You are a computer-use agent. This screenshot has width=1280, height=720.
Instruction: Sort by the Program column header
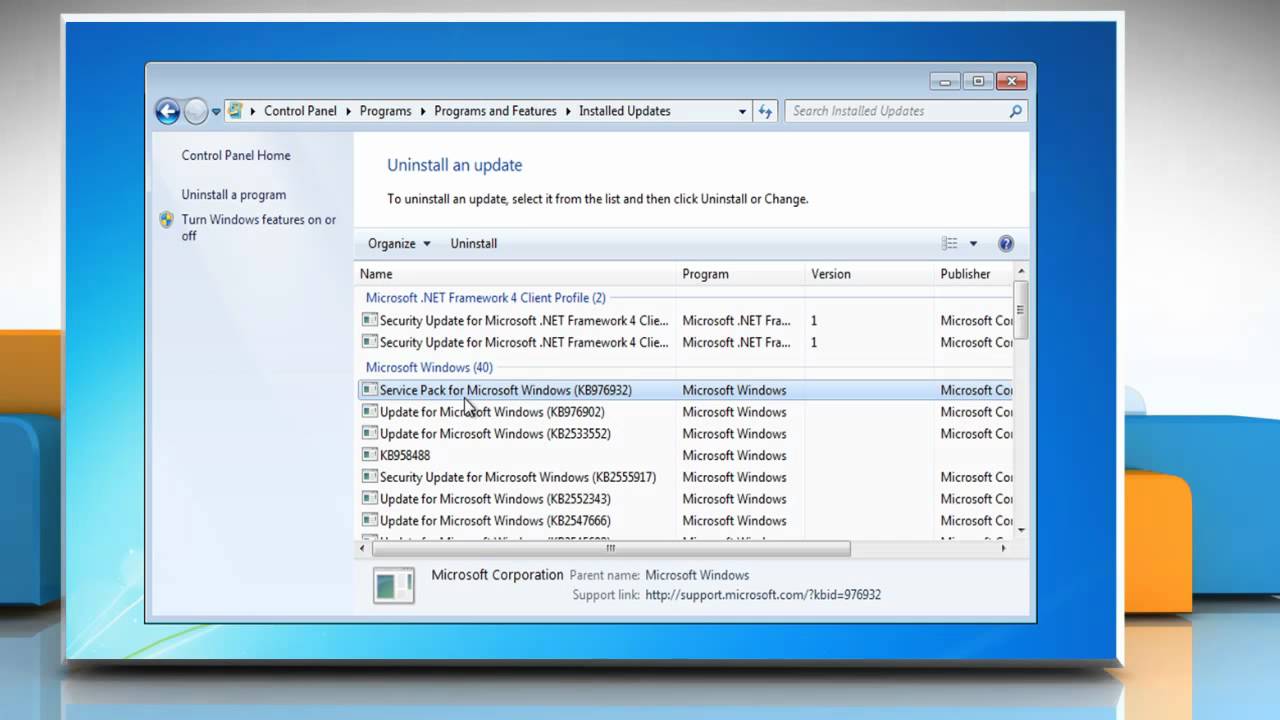click(741, 274)
